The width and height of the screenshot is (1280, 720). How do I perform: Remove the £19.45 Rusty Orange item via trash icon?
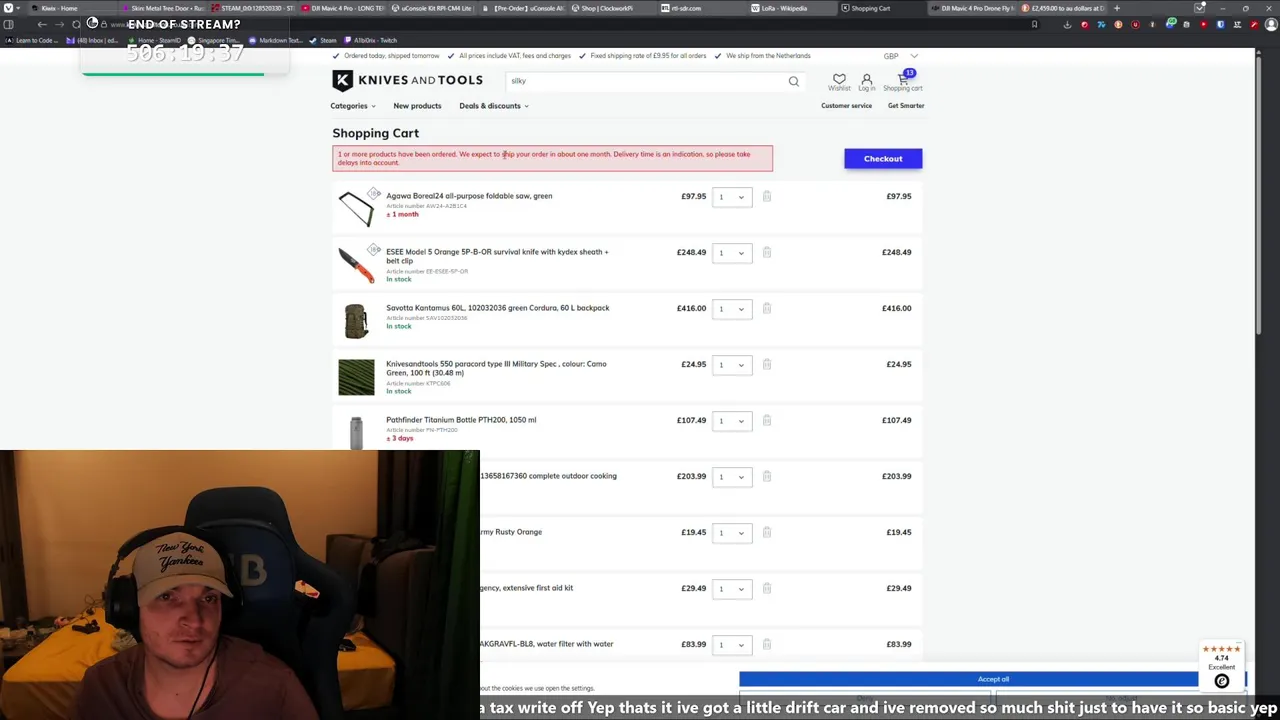[767, 532]
